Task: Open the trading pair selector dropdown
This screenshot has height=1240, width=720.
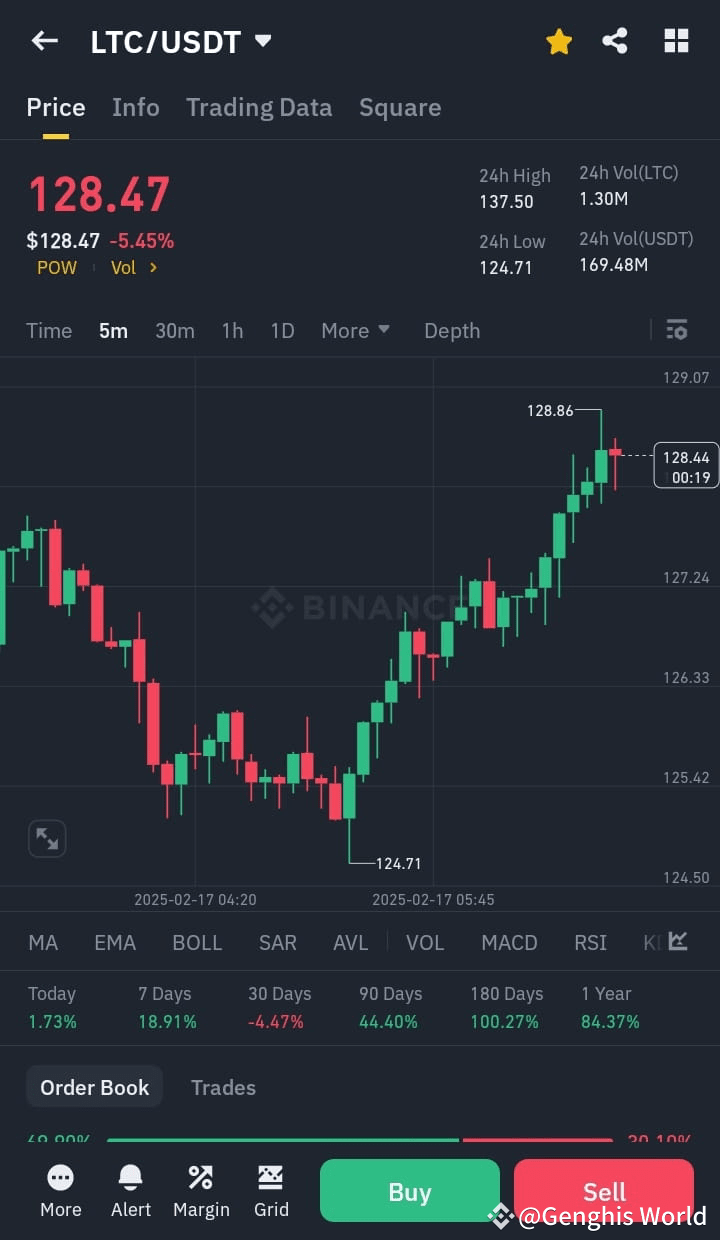Action: (x=262, y=41)
